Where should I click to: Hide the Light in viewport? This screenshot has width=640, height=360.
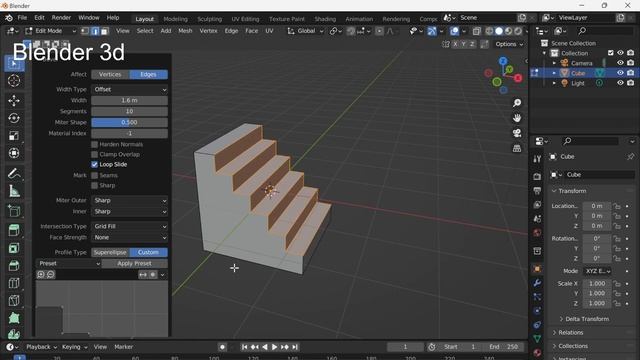(x=620, y=83)
